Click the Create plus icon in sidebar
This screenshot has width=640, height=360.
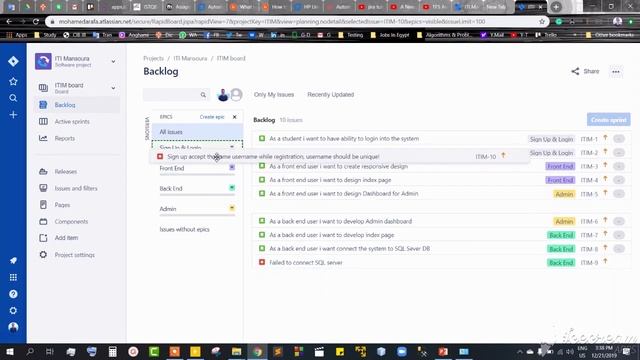click(x=13, y=115)
